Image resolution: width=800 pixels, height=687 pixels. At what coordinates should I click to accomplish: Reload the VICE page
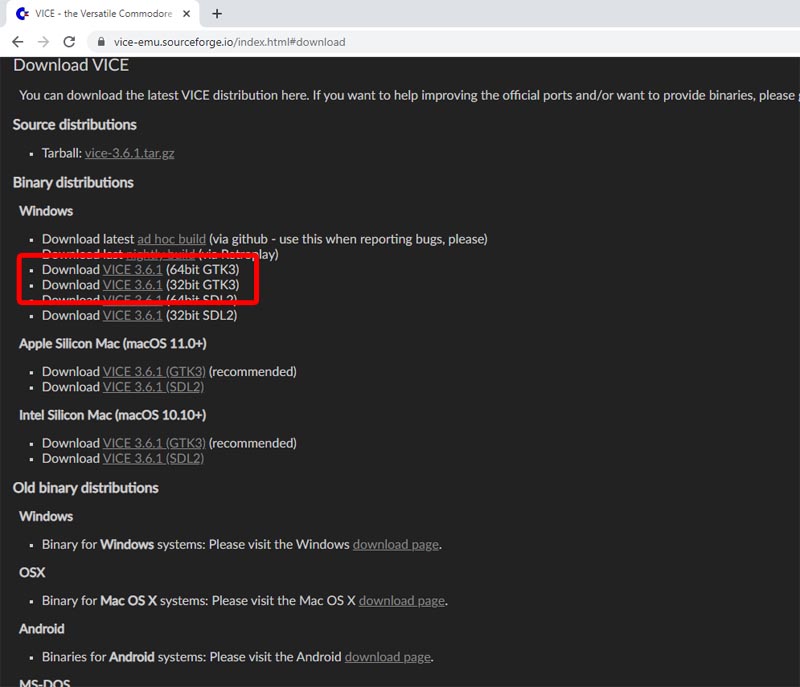tap(69, 42)
